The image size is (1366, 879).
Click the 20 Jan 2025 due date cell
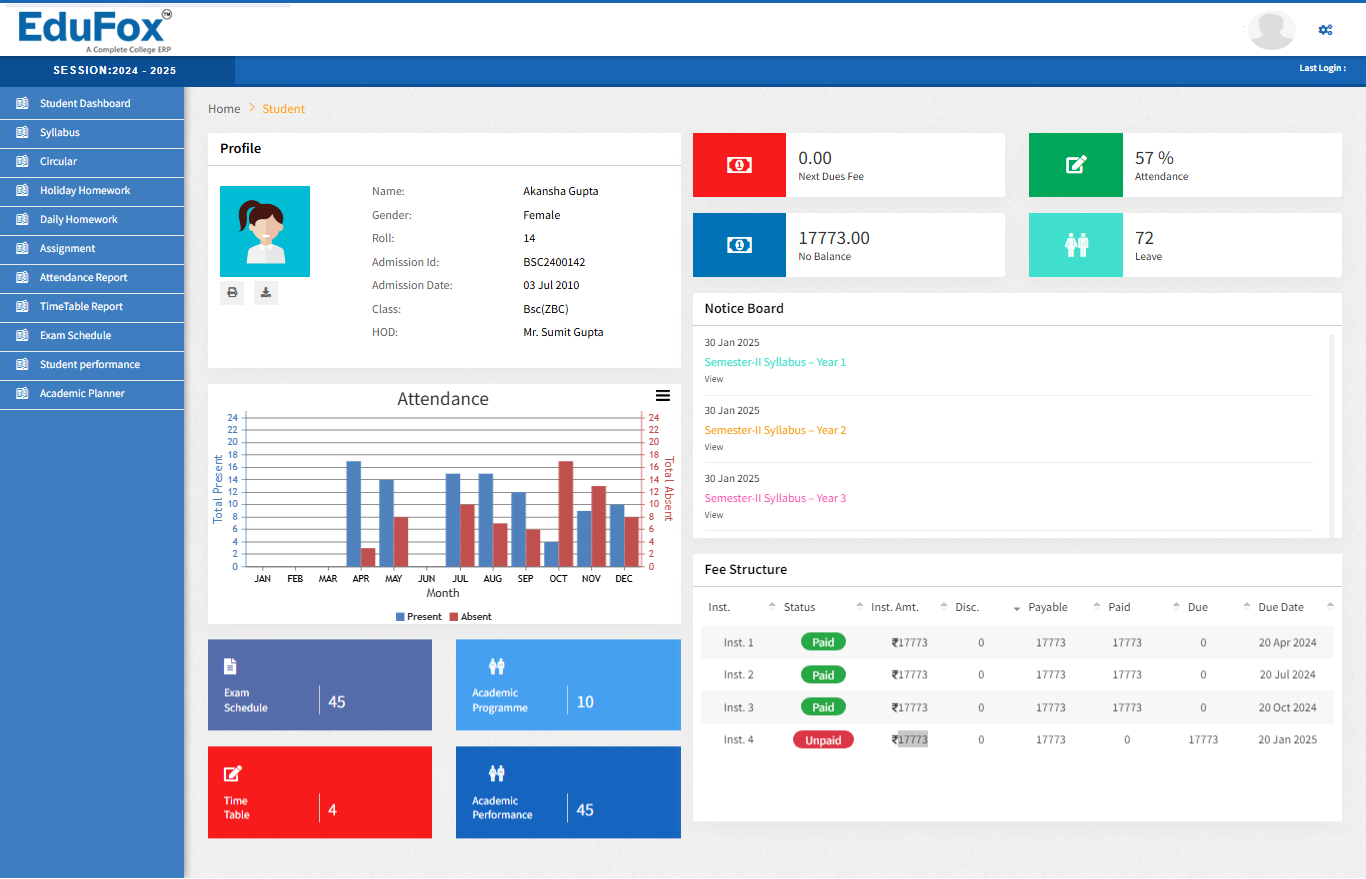click(x=1288, y=740)
